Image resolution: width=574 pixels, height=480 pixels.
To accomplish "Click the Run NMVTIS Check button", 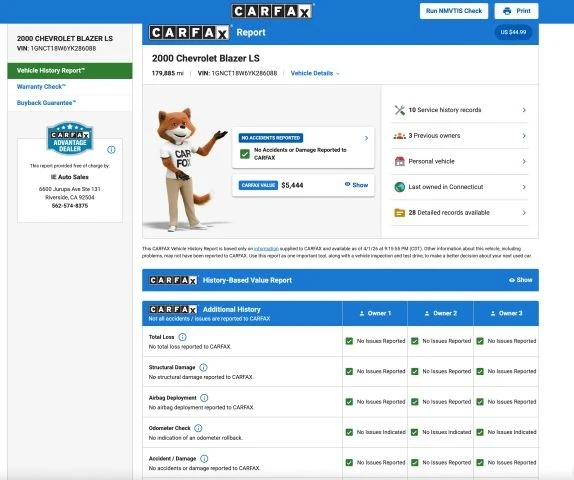I will 454,11.
